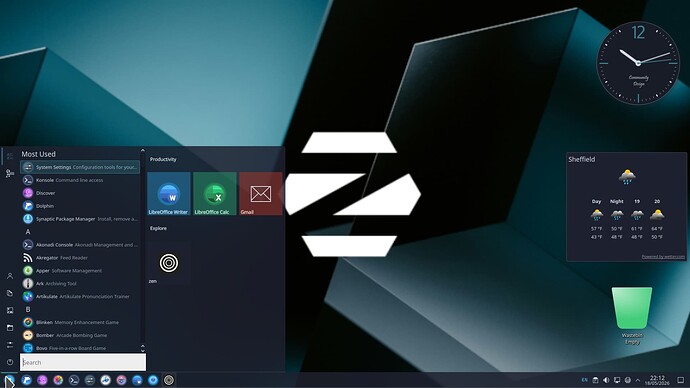Open Bovo Five-in-a-row Board Game

tap(80, 348)
